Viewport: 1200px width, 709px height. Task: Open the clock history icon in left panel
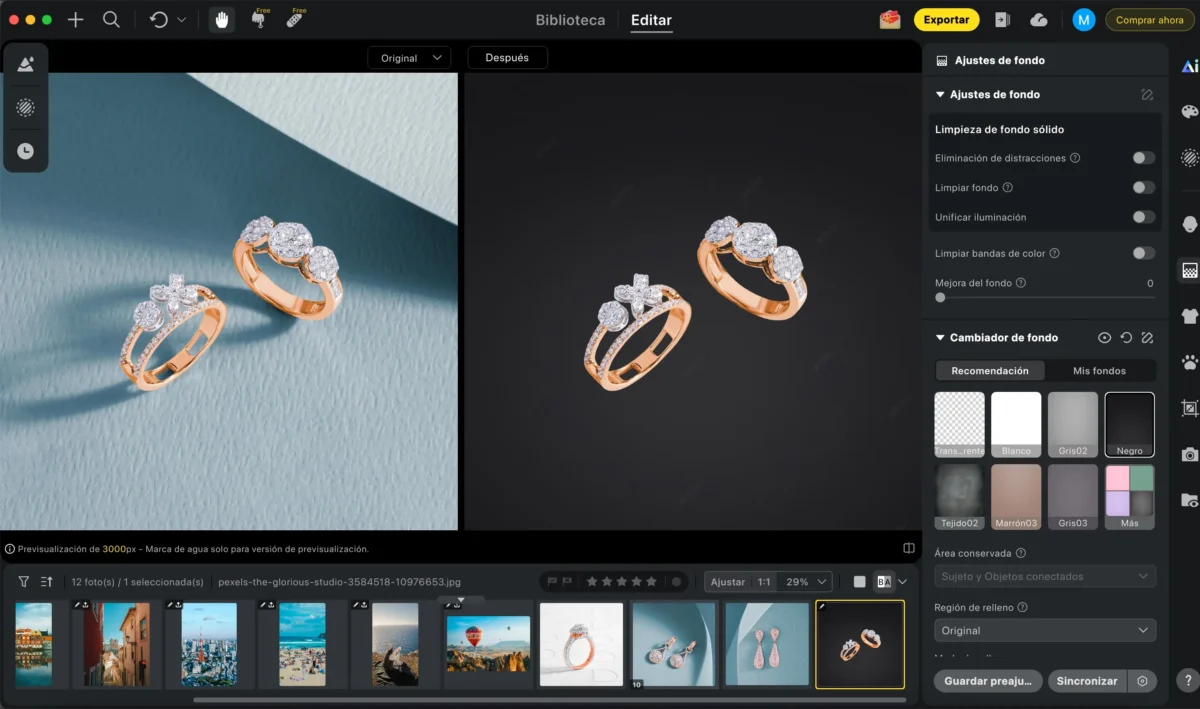26,151
